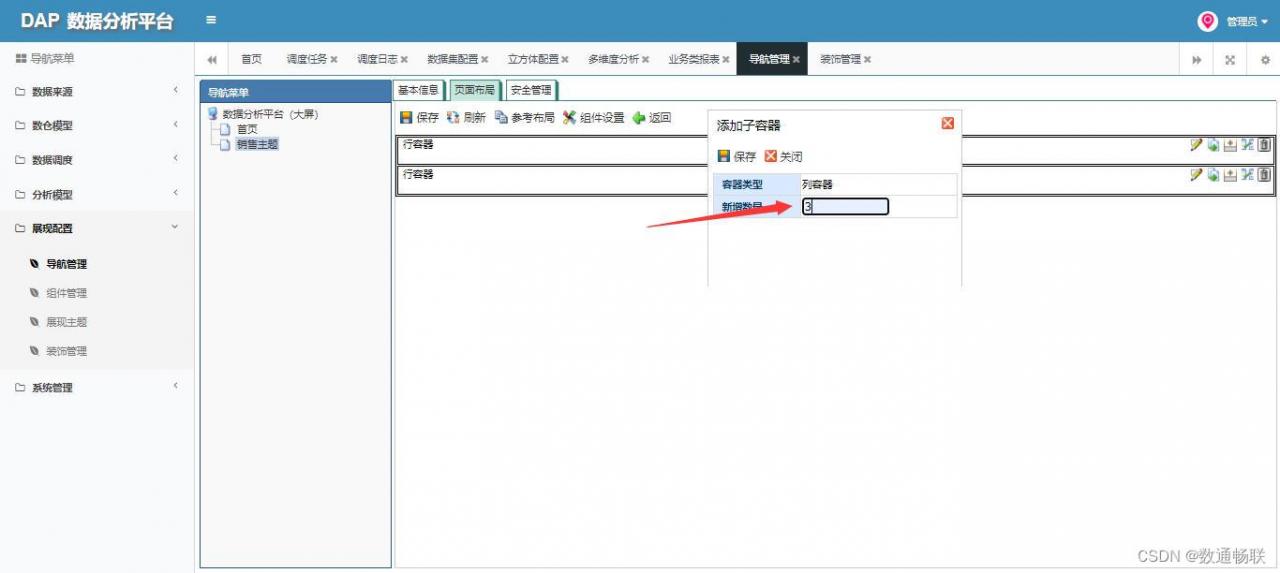Click 返回 in the layout toolbar

click(x=651, y=117)
